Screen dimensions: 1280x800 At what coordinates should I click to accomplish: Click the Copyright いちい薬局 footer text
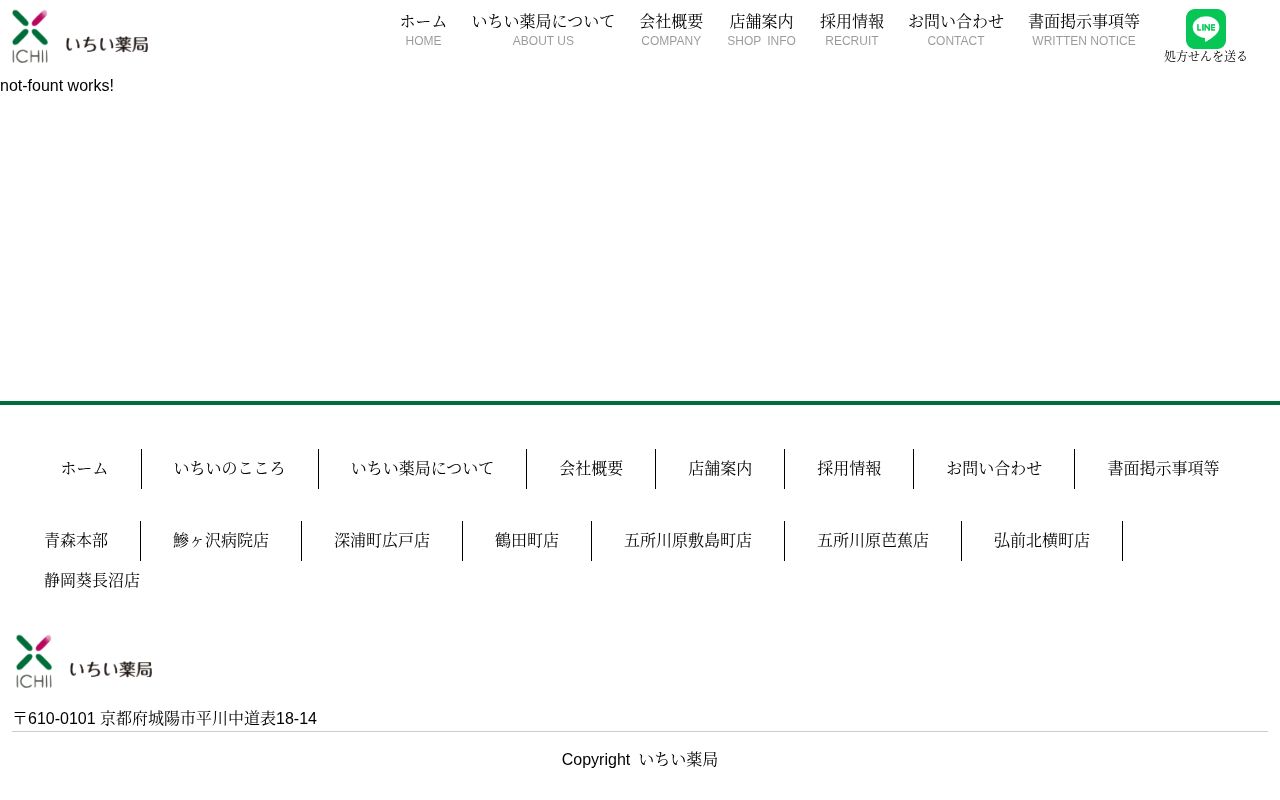(x=640, y=760)
